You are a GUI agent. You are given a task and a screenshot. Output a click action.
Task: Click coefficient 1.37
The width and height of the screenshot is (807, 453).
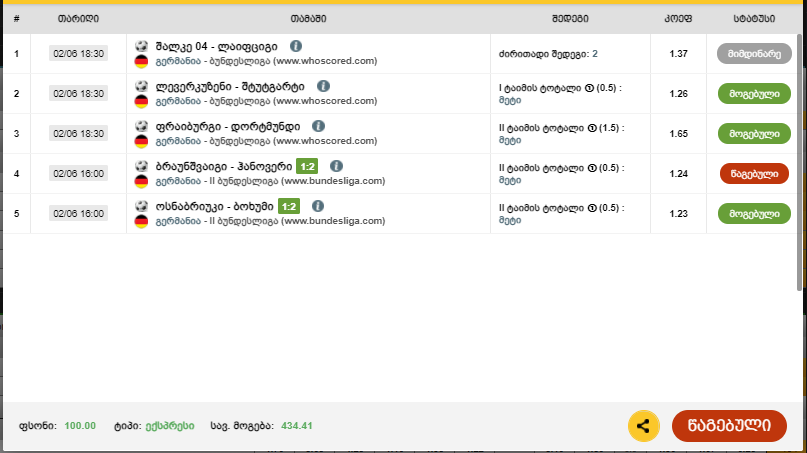pos(678,54)
